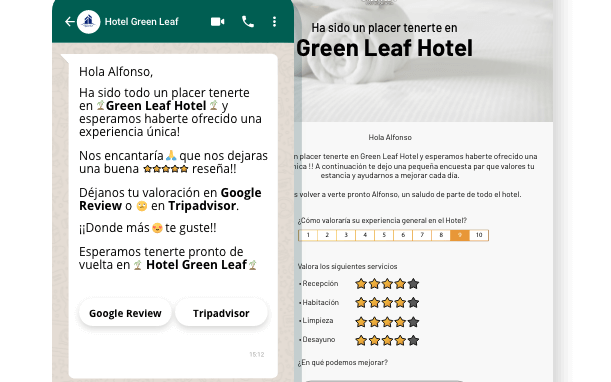Rate Recepción with the fifth star
Screen dimensions: 611x382
click(x=413, y=284)
